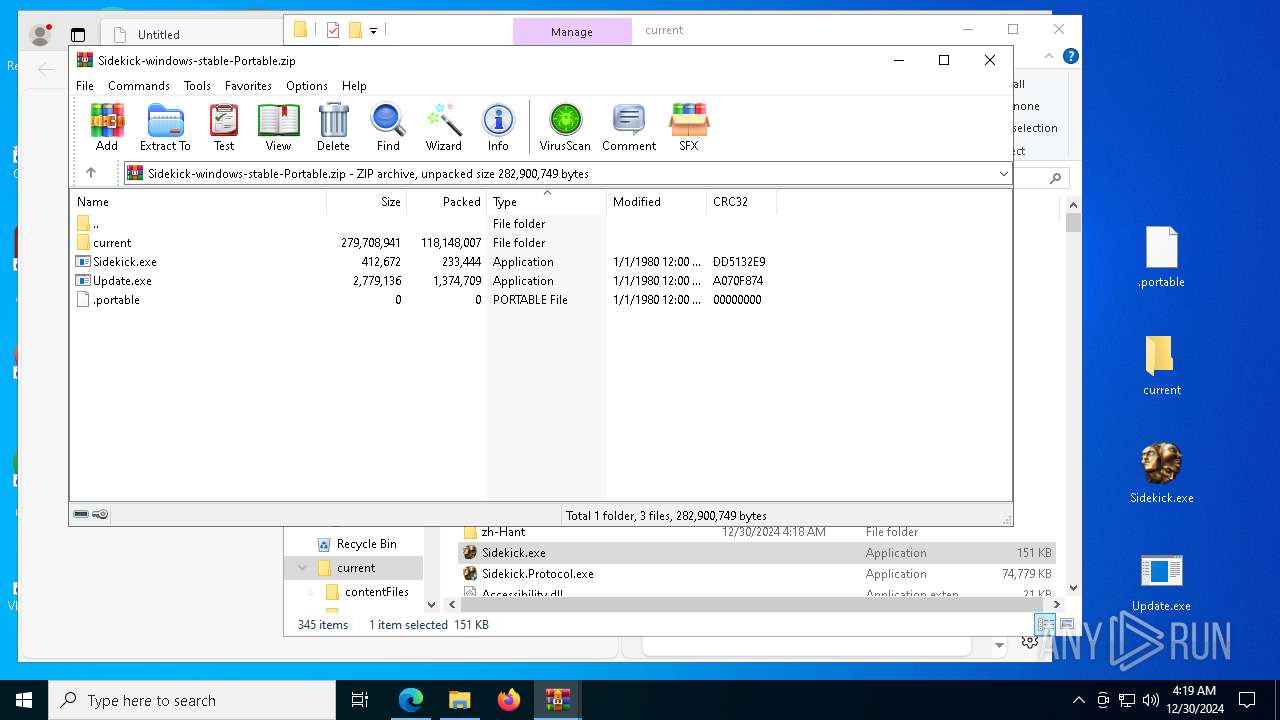This screenshot has height=720, width=1280.
Task: Select Sidekick.Protocol.exe in File Explorer
Action: [757, 574]
